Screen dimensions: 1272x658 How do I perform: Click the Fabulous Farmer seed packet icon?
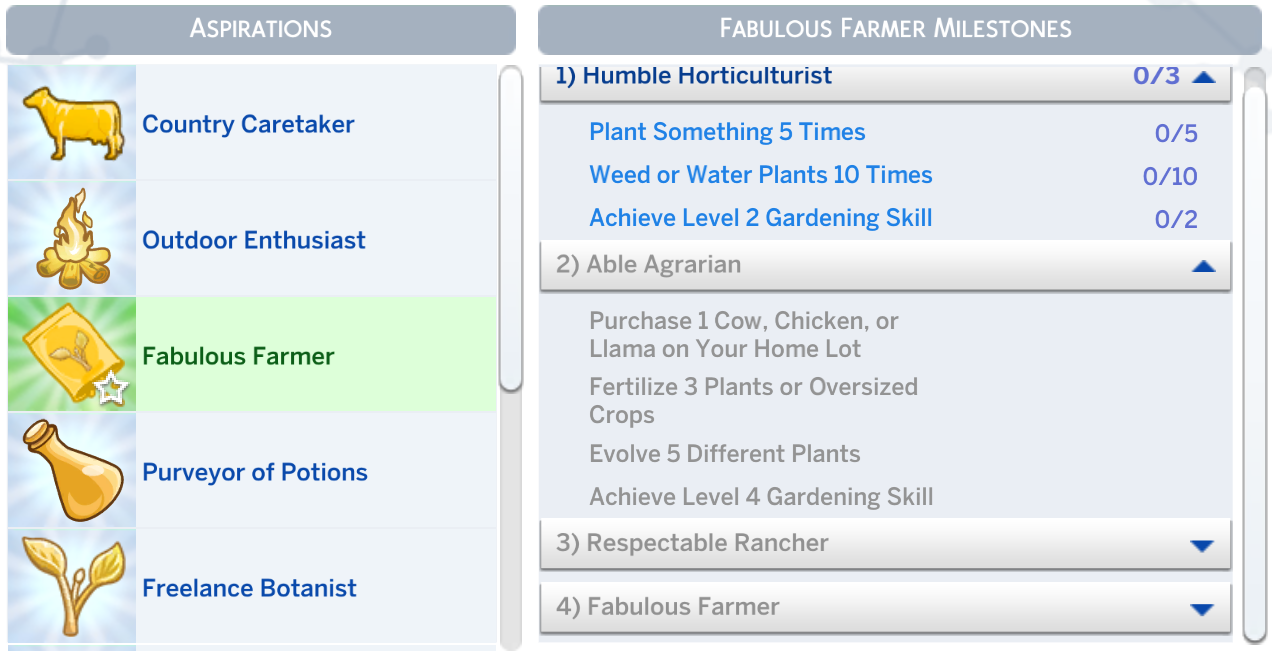(x=68, y=355)
